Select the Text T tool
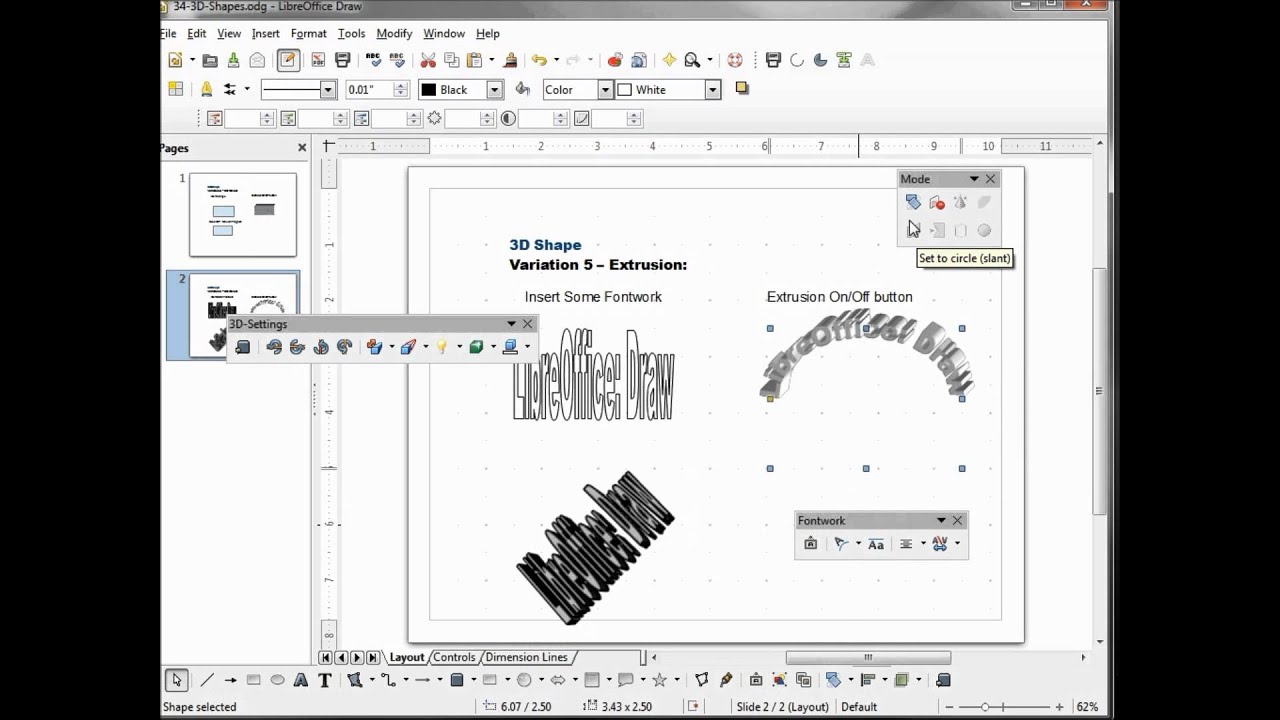Viewport: 1280px width, 720px height. tap(325, 680)
